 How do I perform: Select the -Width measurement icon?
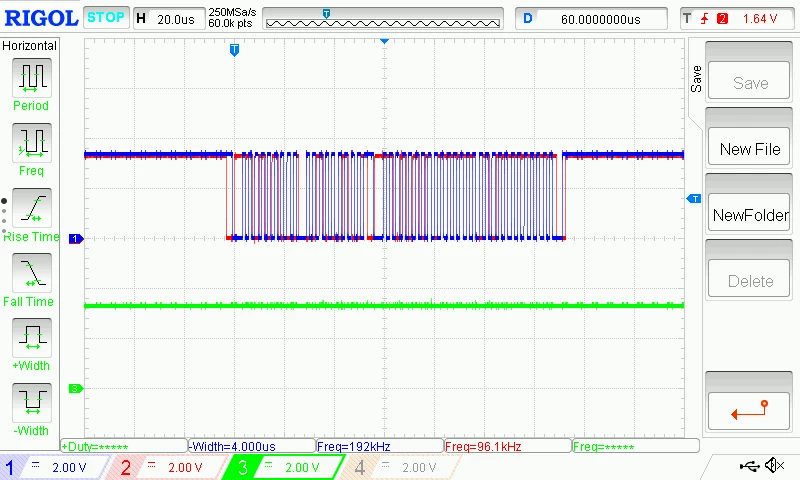(32, 402)
